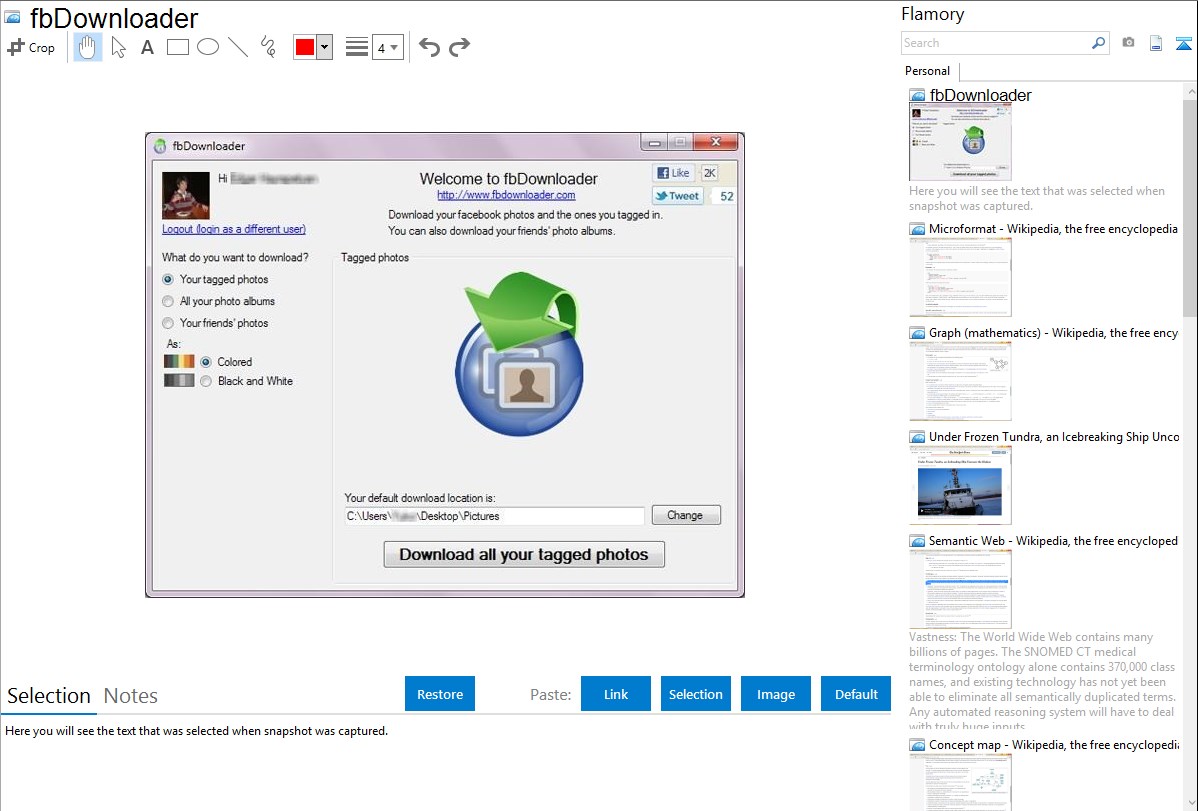
Task: Activate the hand pan tool
Action: coord(87,47)
